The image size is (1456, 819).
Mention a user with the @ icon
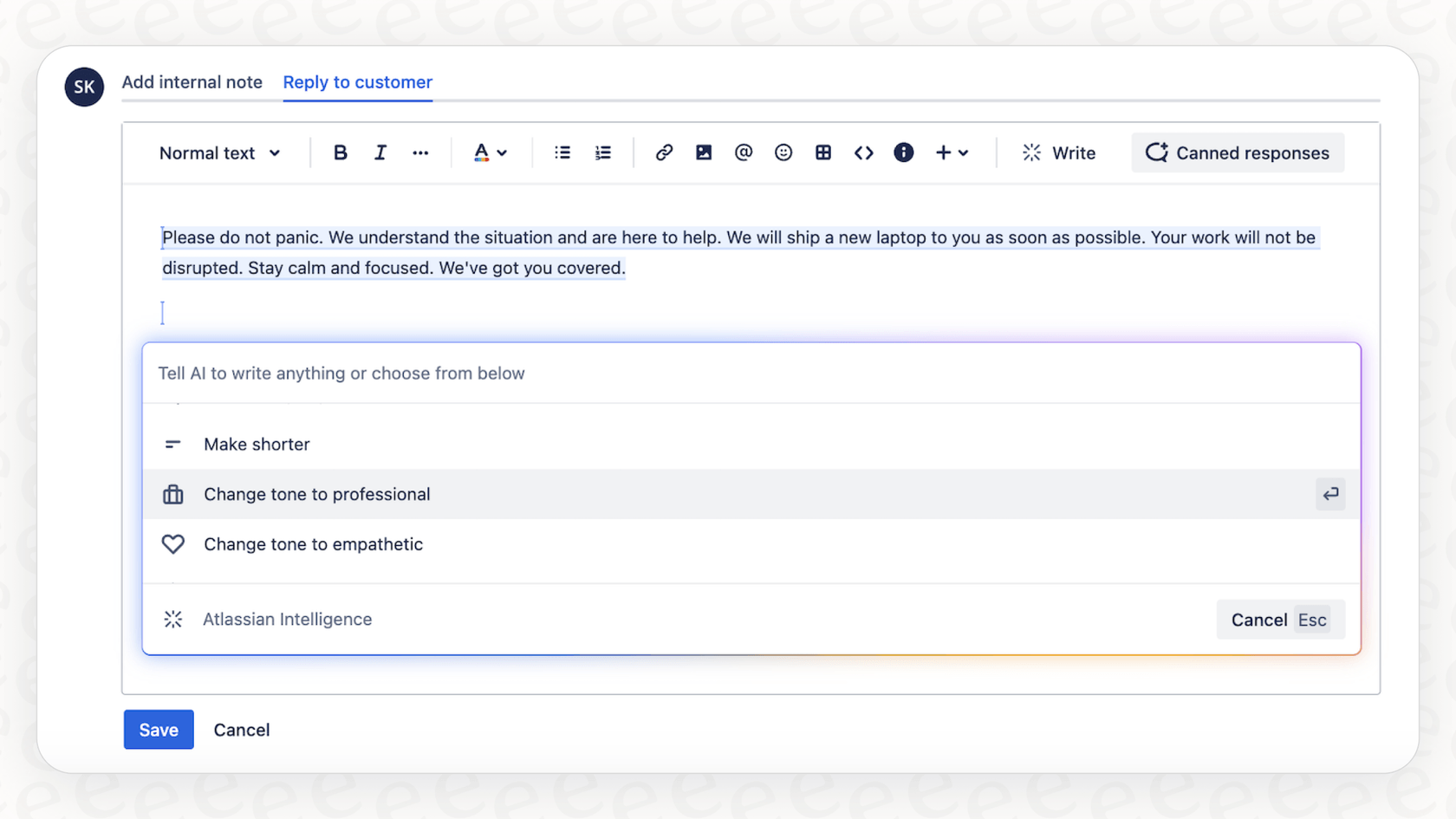click(x=743, y=153)
